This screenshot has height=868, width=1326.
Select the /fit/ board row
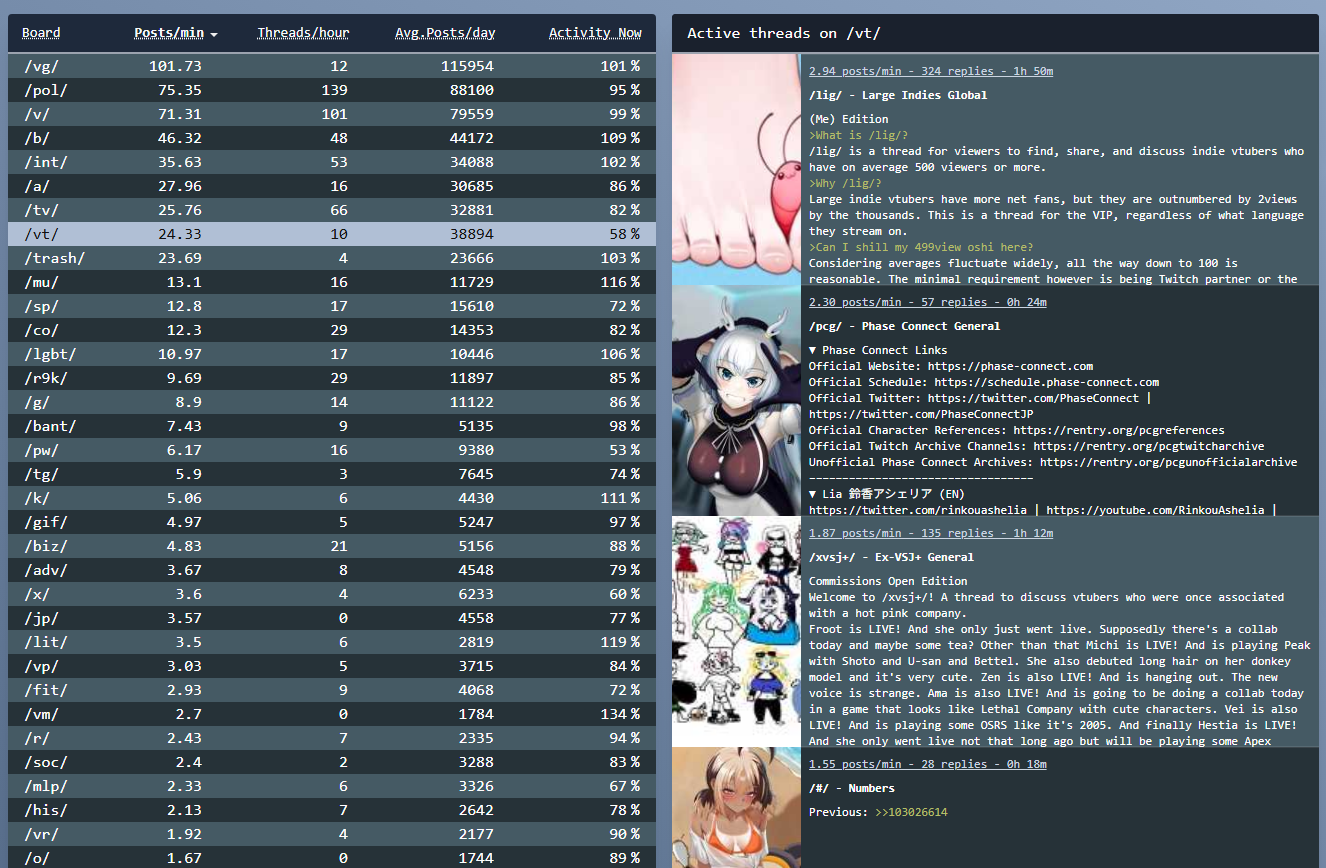[x=332, y=690]
